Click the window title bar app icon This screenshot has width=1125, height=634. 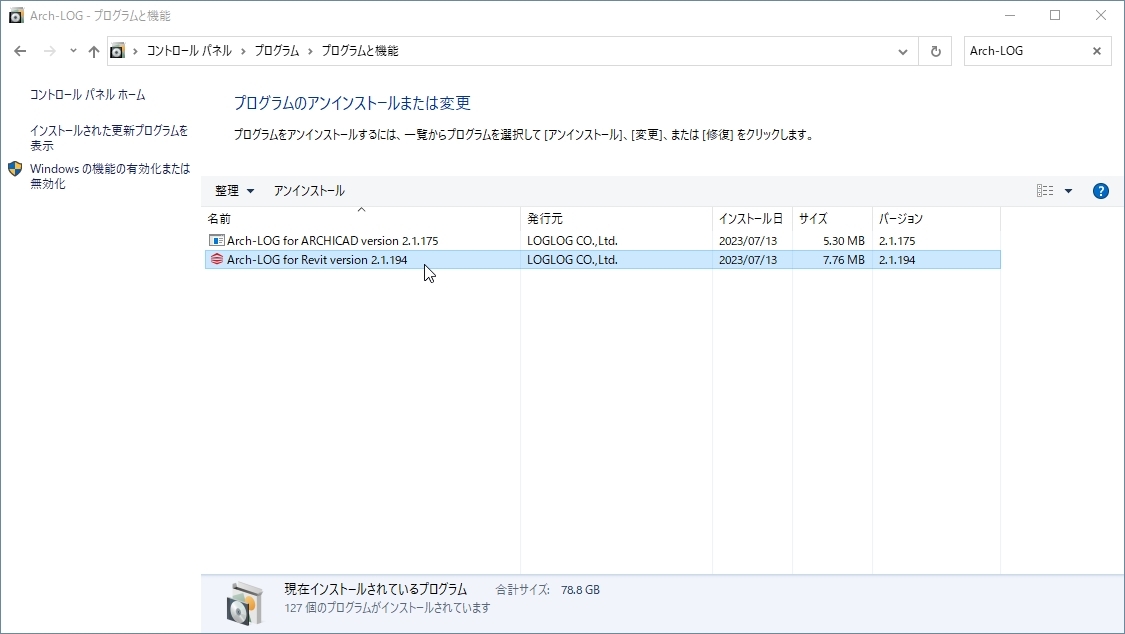click(16, 15)
